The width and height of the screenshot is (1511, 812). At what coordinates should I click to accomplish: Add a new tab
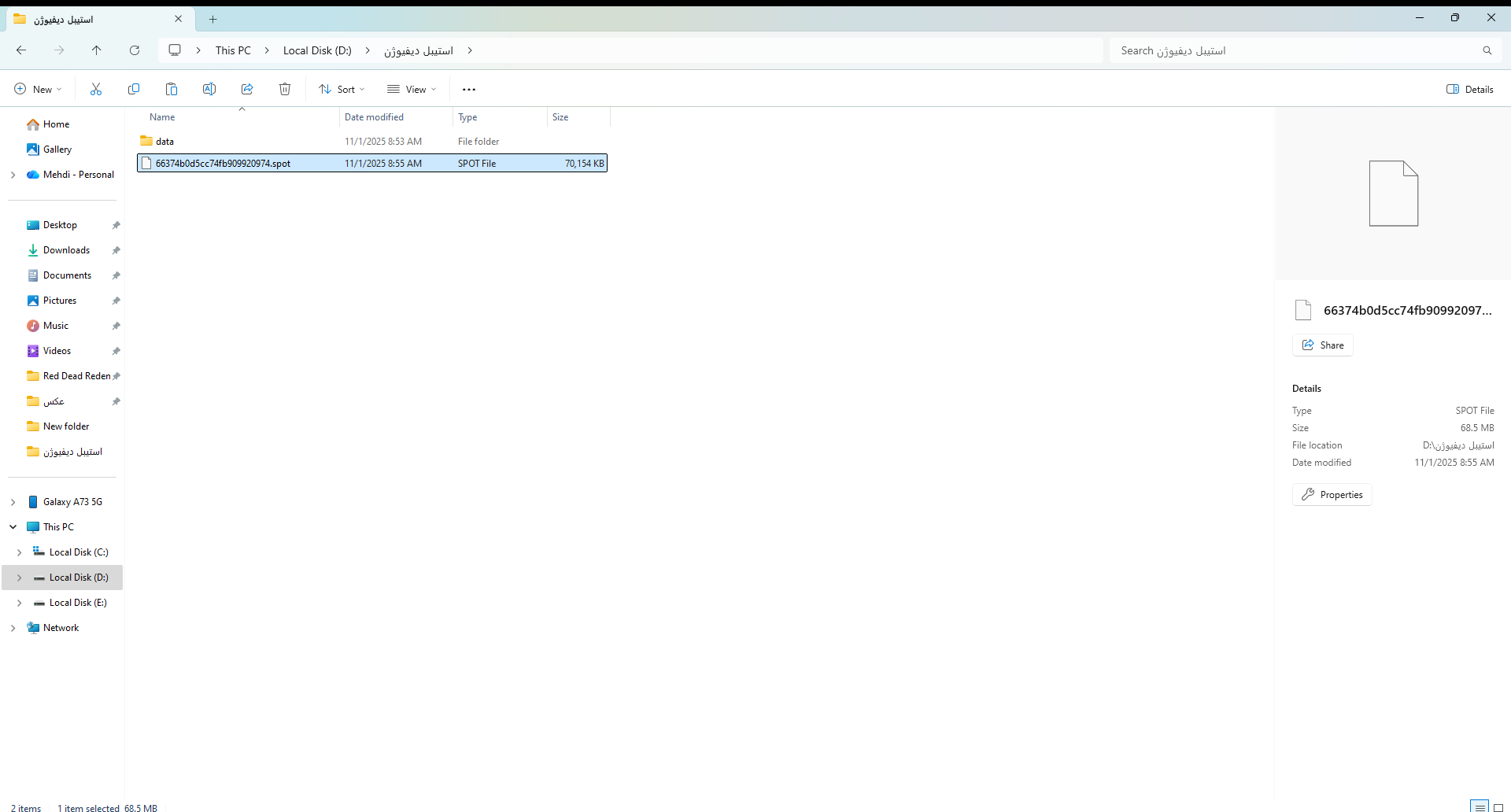pos(212,19)
